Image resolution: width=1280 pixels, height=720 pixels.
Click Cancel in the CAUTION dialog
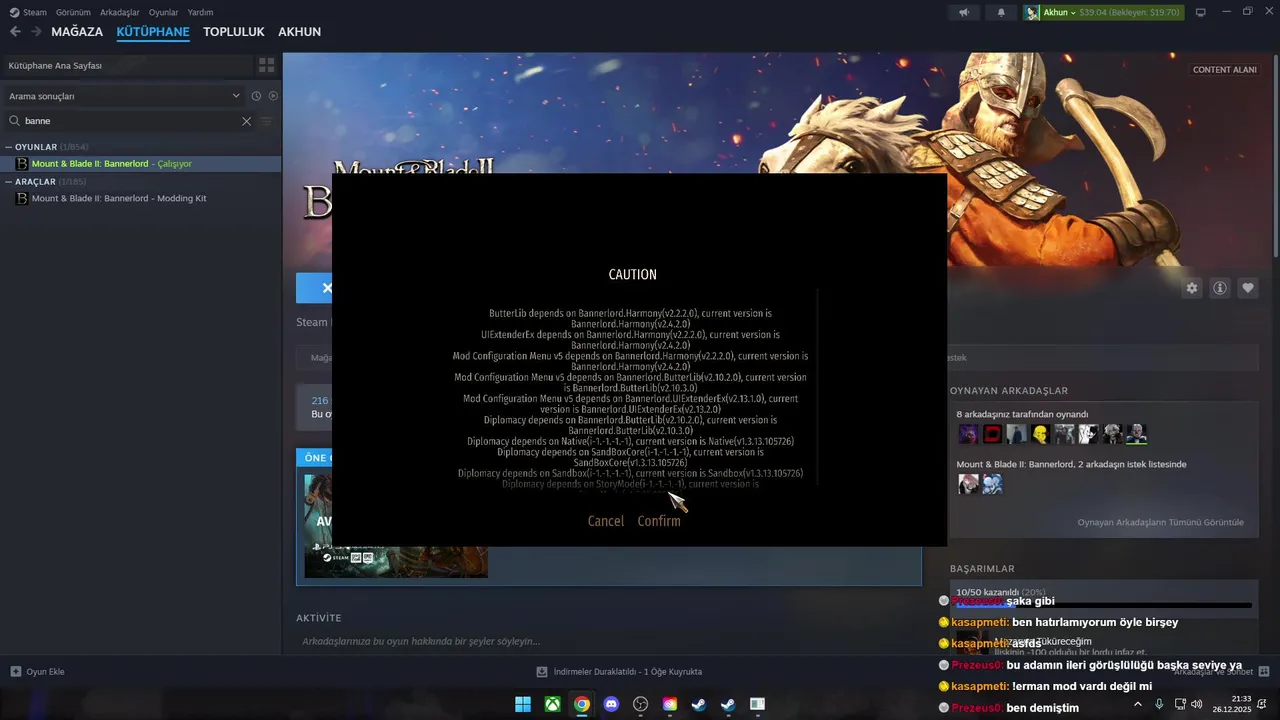click(606, 521)
